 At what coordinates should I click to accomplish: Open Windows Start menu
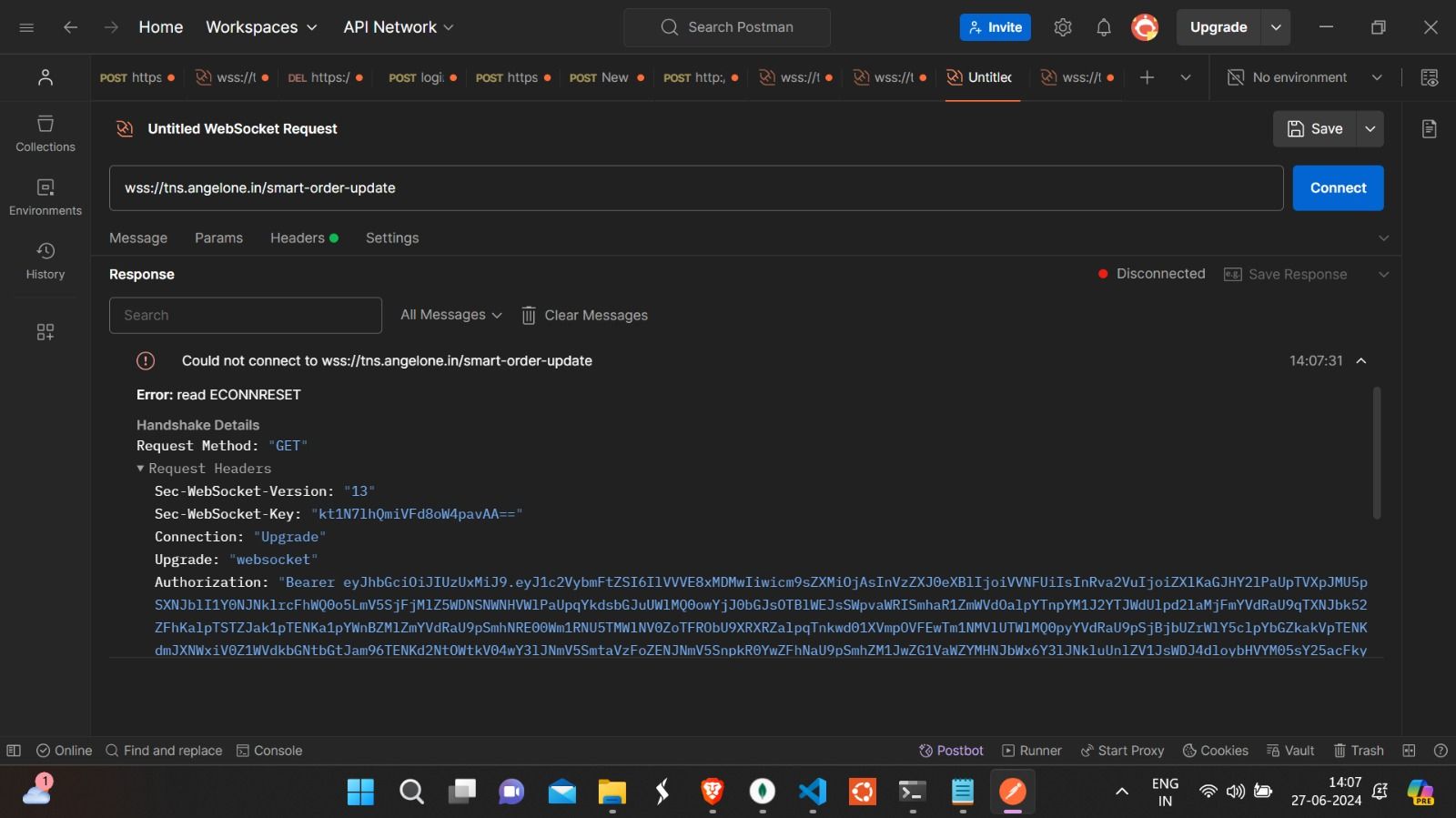click(x=360, y=792)
